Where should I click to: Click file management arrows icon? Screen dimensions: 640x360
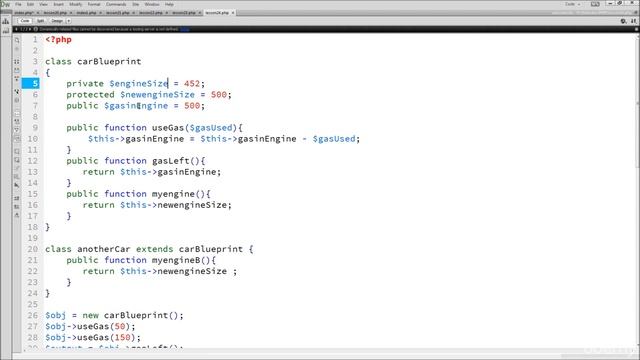click(x=633, y=21)
